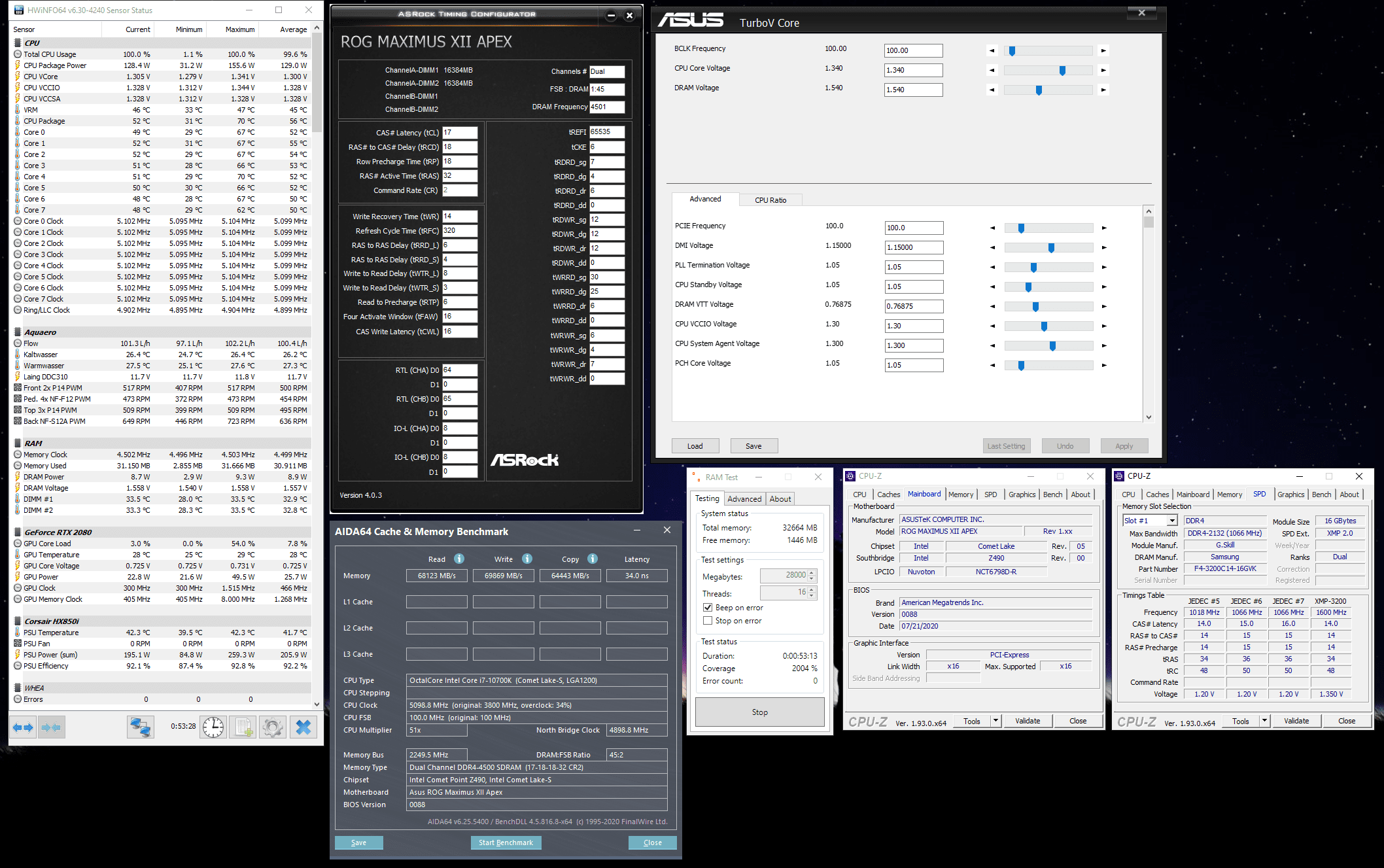The width and height of the screenshot is (1384, 868).
Task: Increase DMI Voltage with right arrow
Action: (1104, 247)
